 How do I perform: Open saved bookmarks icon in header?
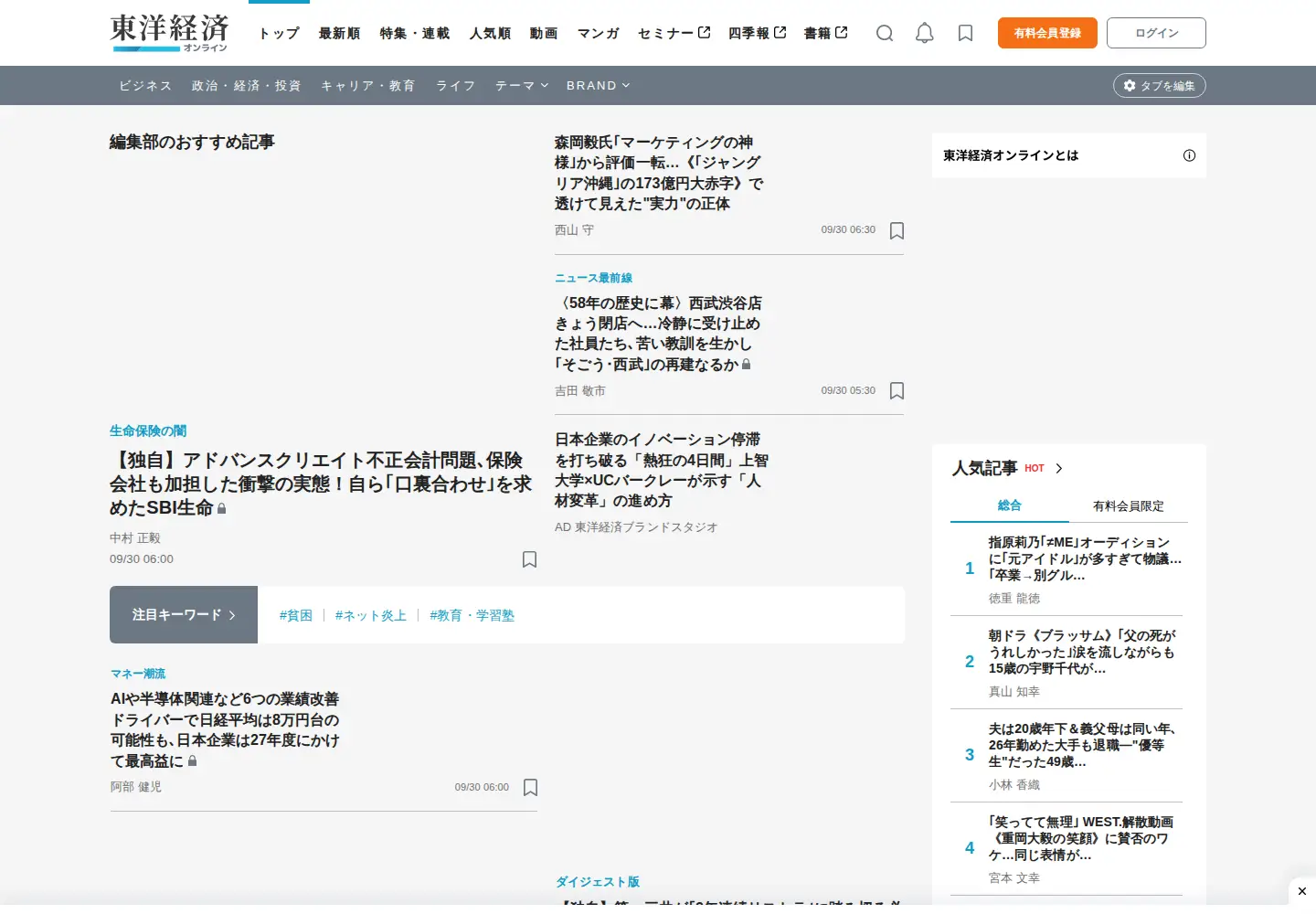coord(965,33)
